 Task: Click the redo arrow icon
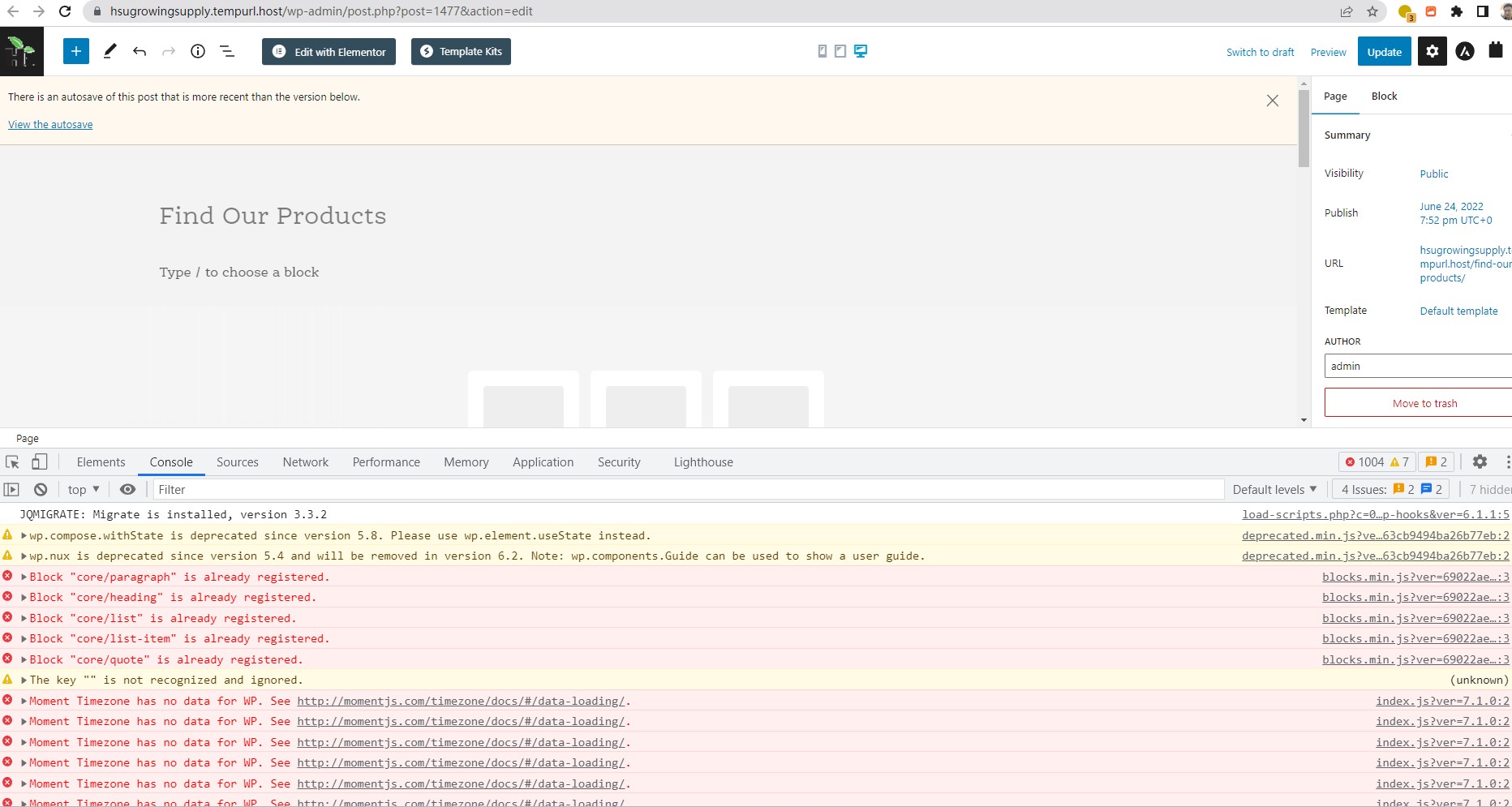(x=169, y=51)
